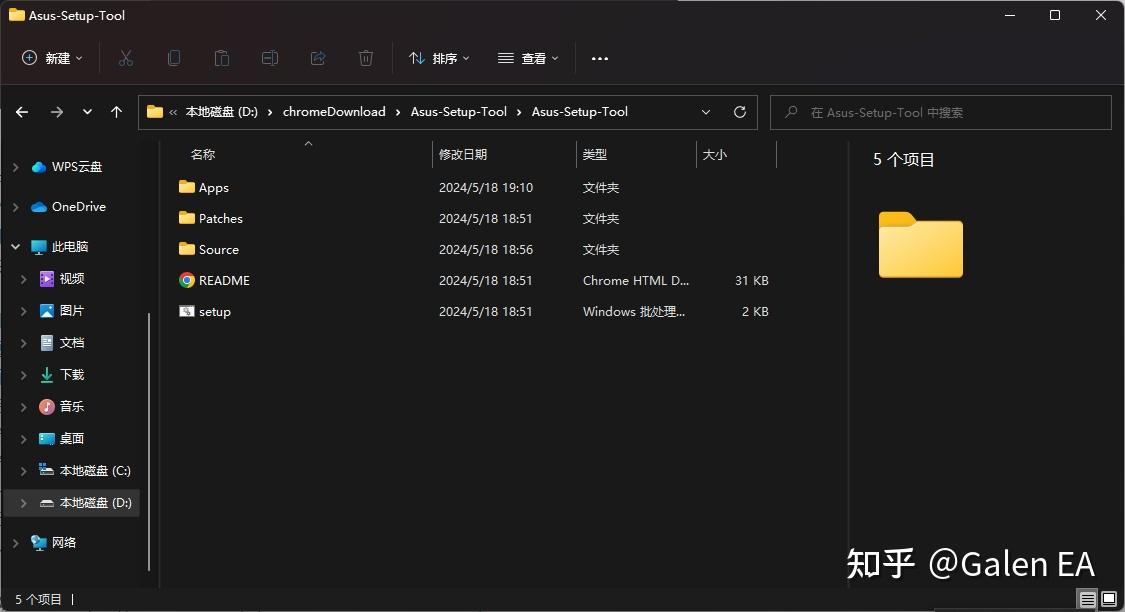
Task: Click the Rename icon in toolbar
Action: click(270, 58)
